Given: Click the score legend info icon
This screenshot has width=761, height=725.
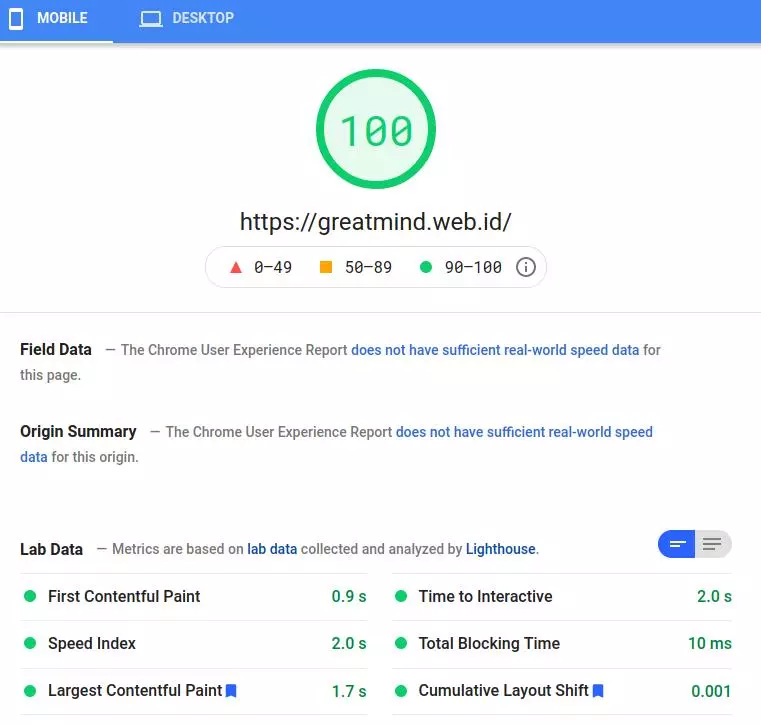Looking at the screenshot, I should tap(526, 267).
